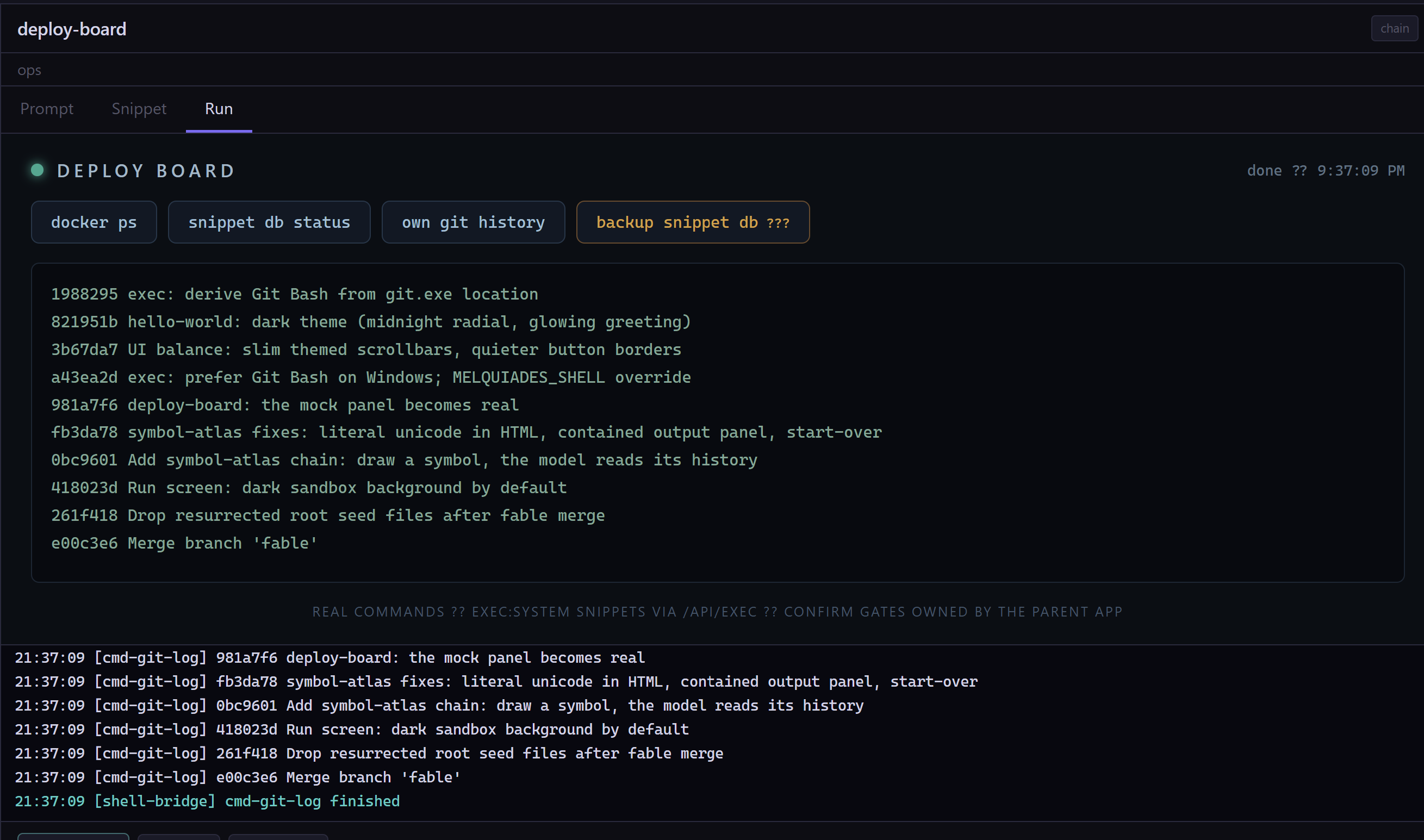This screenshot has width=1424, height=840.
Task: Run the docker ps command
Action: (94, 222)
